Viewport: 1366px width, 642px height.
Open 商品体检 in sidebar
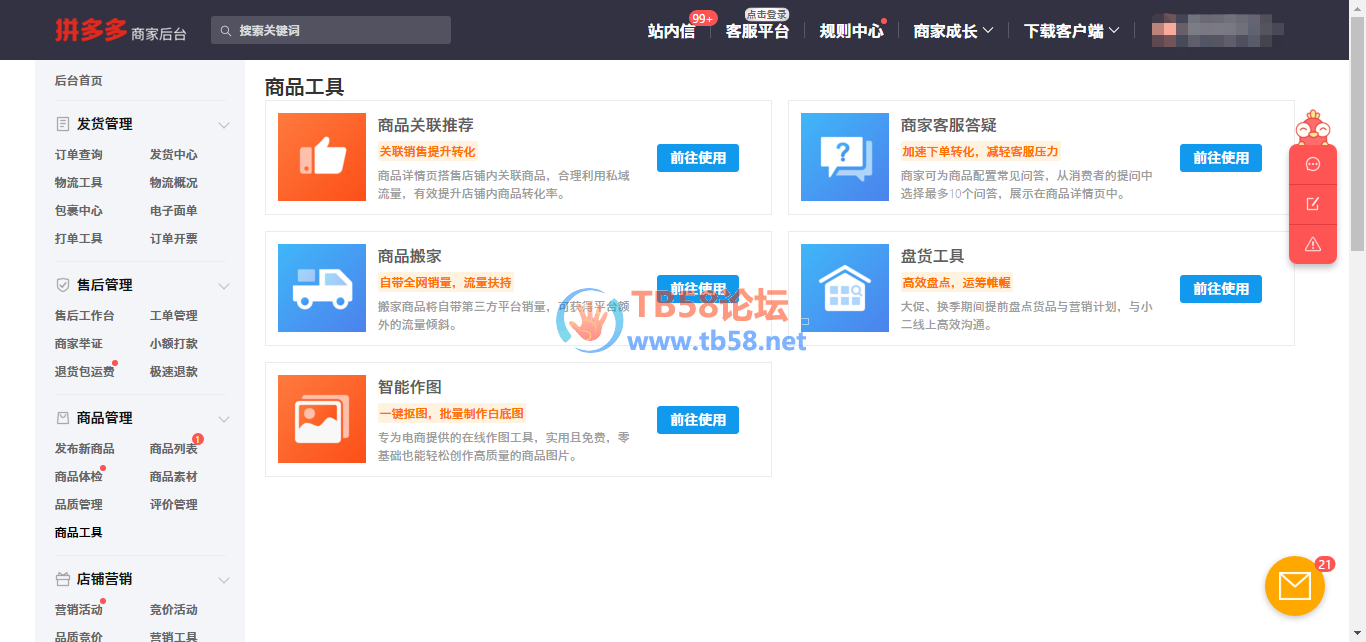[79, 477]
